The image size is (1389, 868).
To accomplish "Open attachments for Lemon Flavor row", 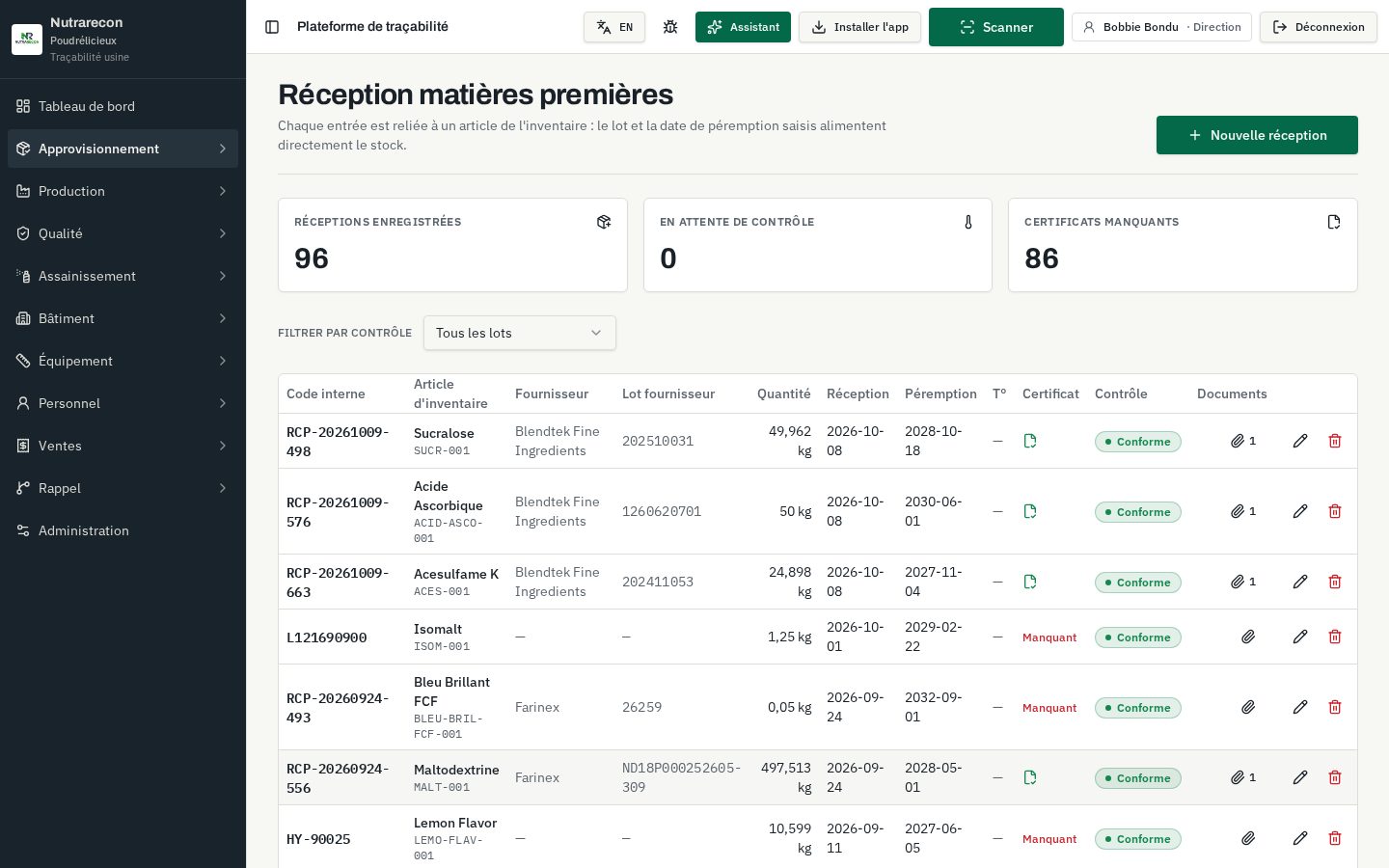I will (x=1248, y=838).
